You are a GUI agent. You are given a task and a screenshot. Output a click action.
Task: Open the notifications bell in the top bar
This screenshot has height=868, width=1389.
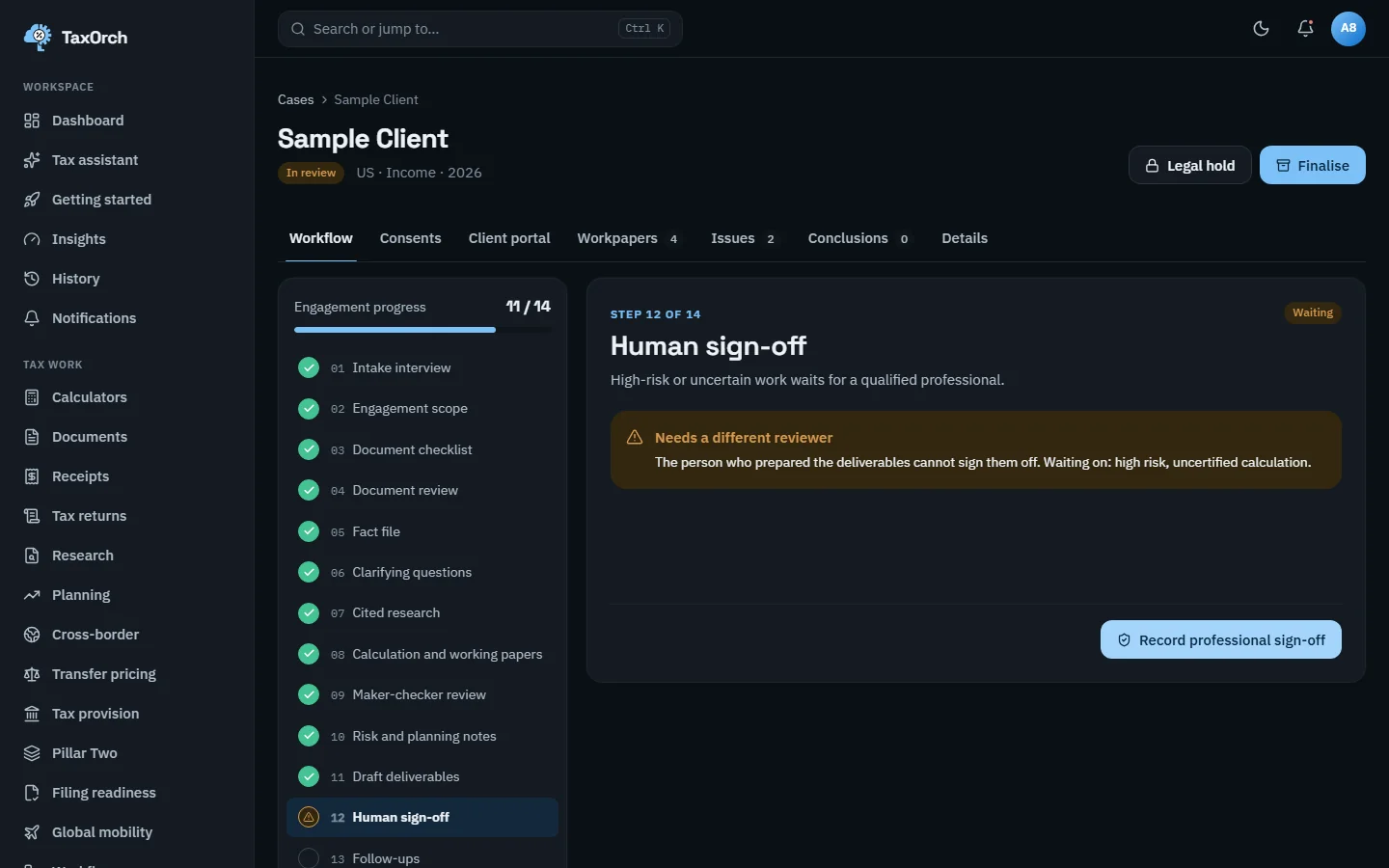1305,29
